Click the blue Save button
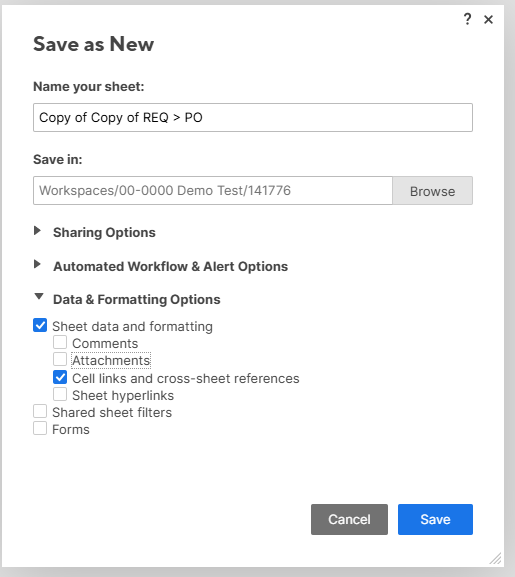Image resolution: width=515 pixels, height=577 pixels. (x=435, y=519)
